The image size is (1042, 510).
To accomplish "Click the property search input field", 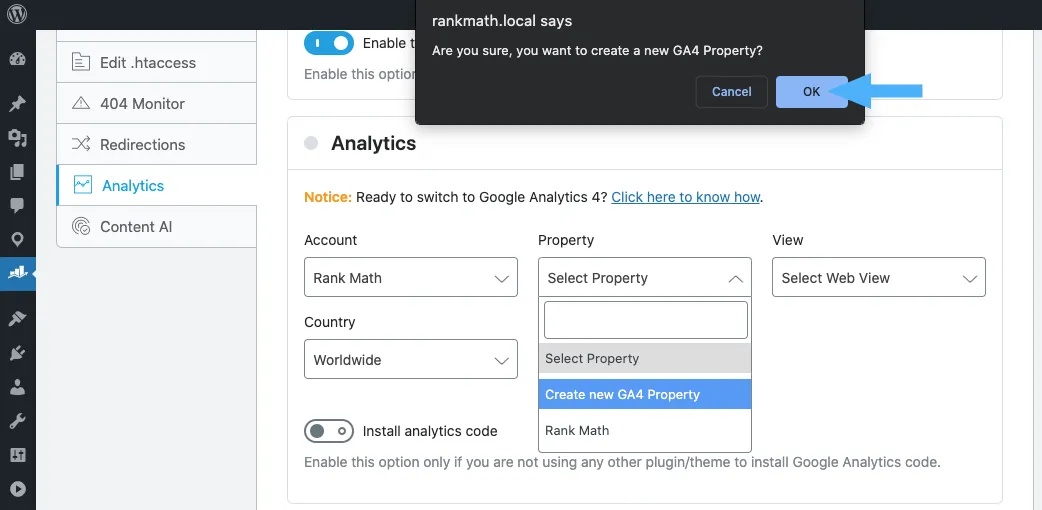I will pos(646,320).
